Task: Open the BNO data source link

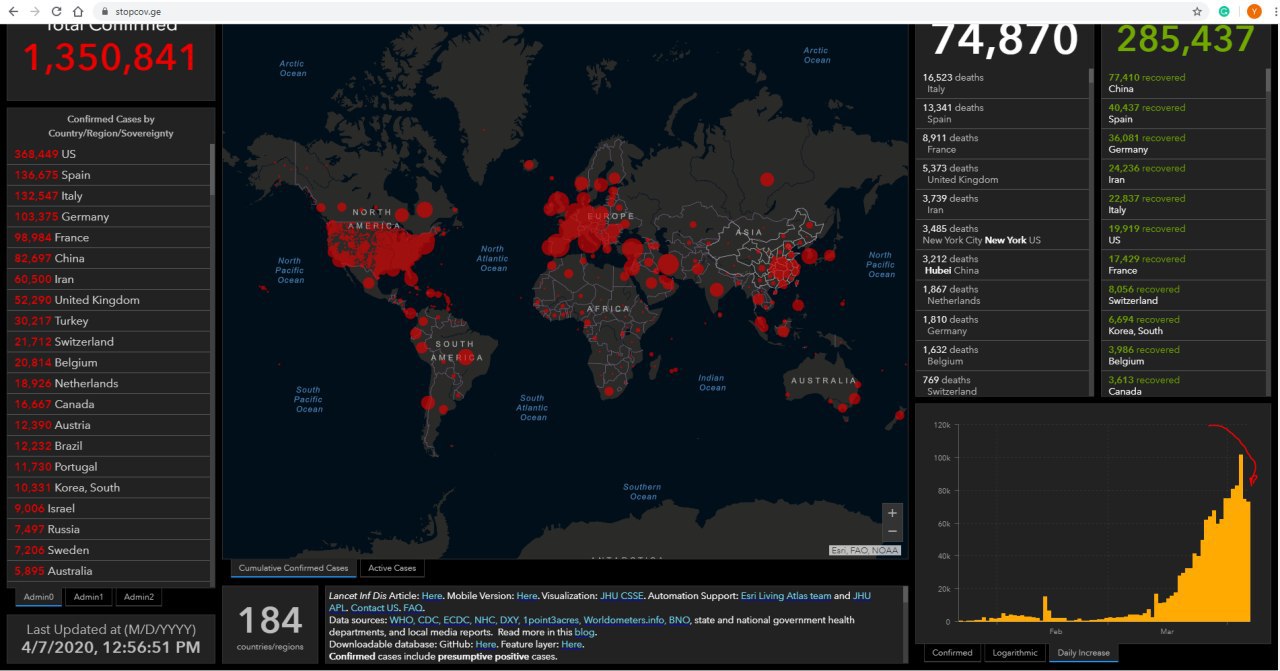Action: pos(679,620)
